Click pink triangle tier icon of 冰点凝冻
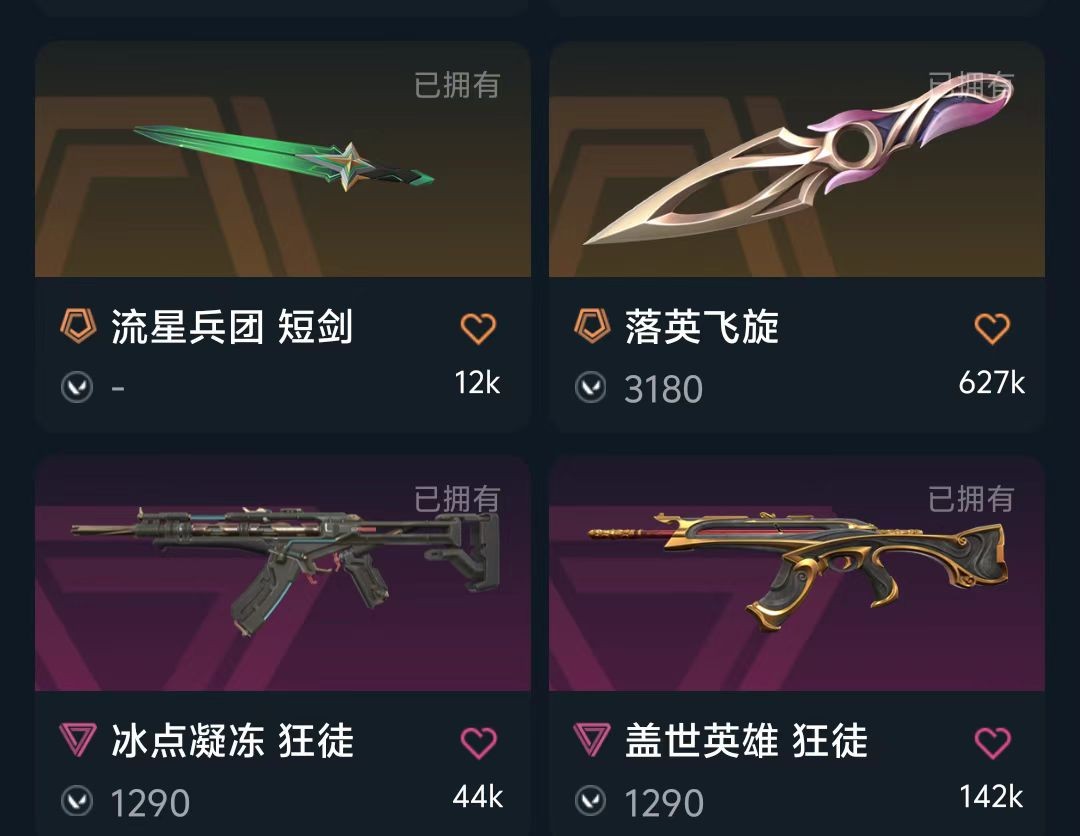Screen dimensions: 1080x836 pos(78,740)
